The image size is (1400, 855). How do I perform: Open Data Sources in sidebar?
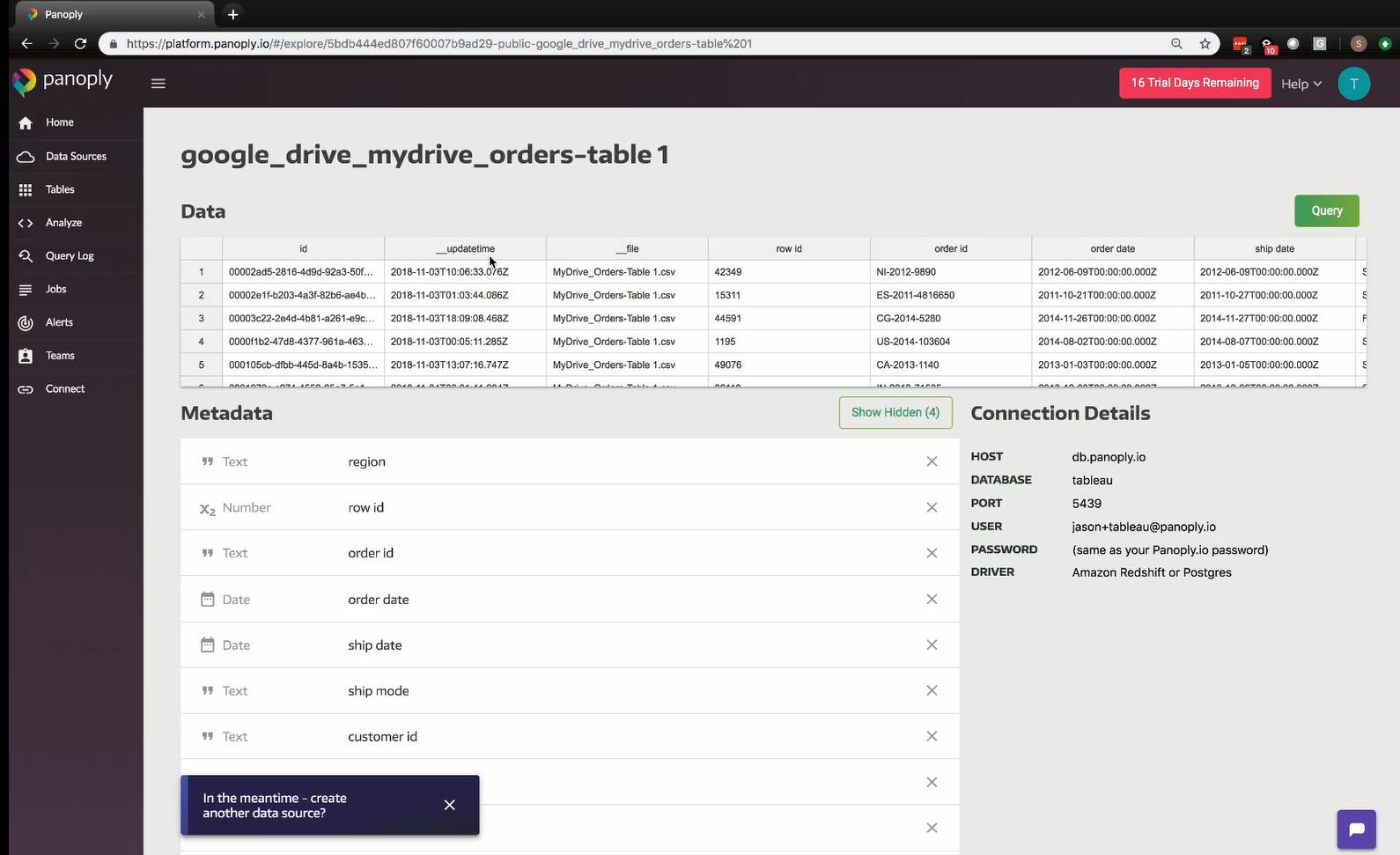pyautogui.click(x=76, y=156)
